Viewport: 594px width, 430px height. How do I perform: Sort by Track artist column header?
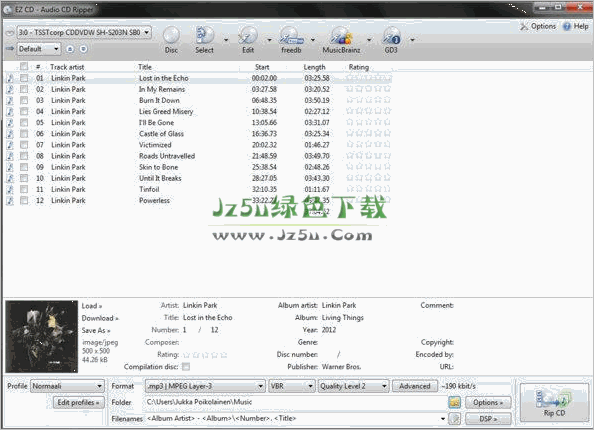point(67,67)
